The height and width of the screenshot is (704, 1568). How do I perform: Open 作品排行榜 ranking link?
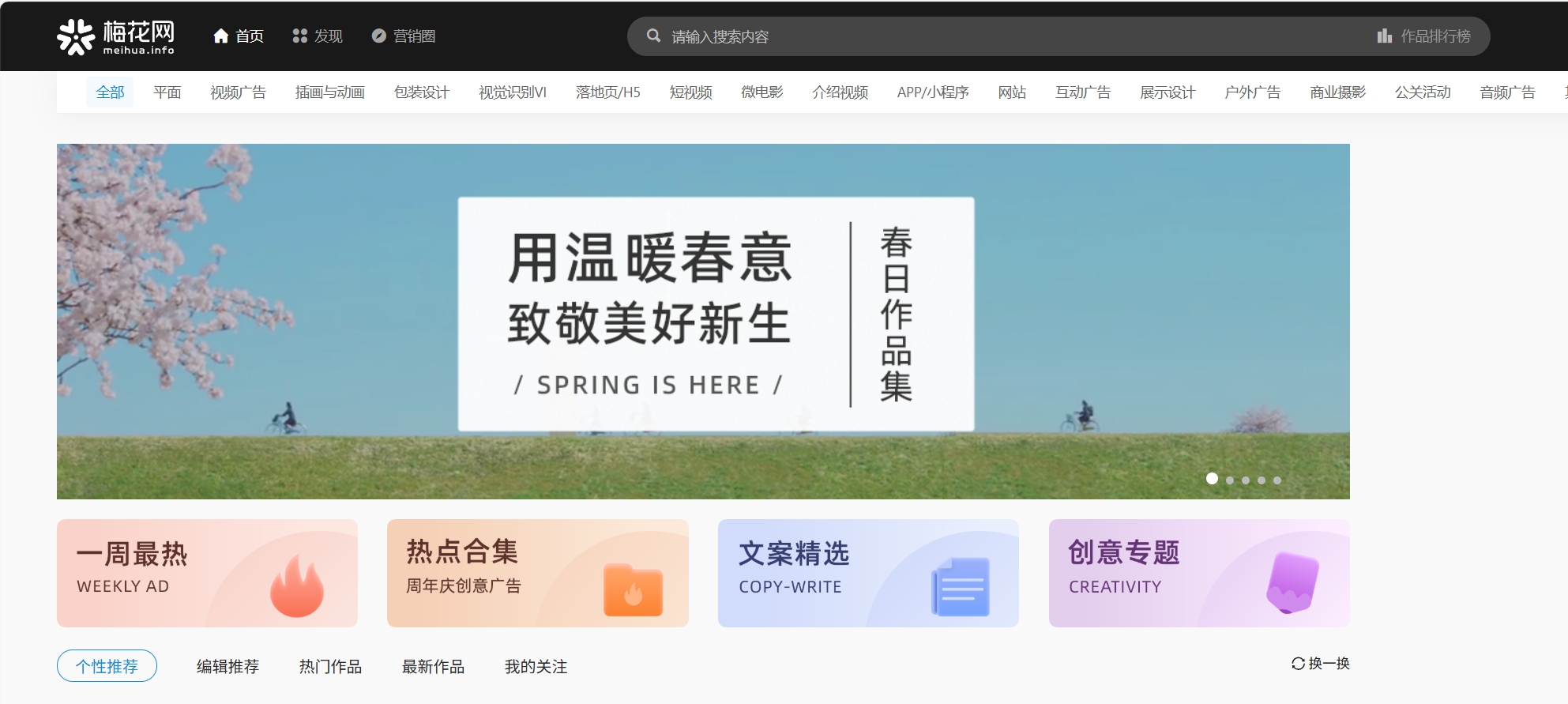[1424, 36]
